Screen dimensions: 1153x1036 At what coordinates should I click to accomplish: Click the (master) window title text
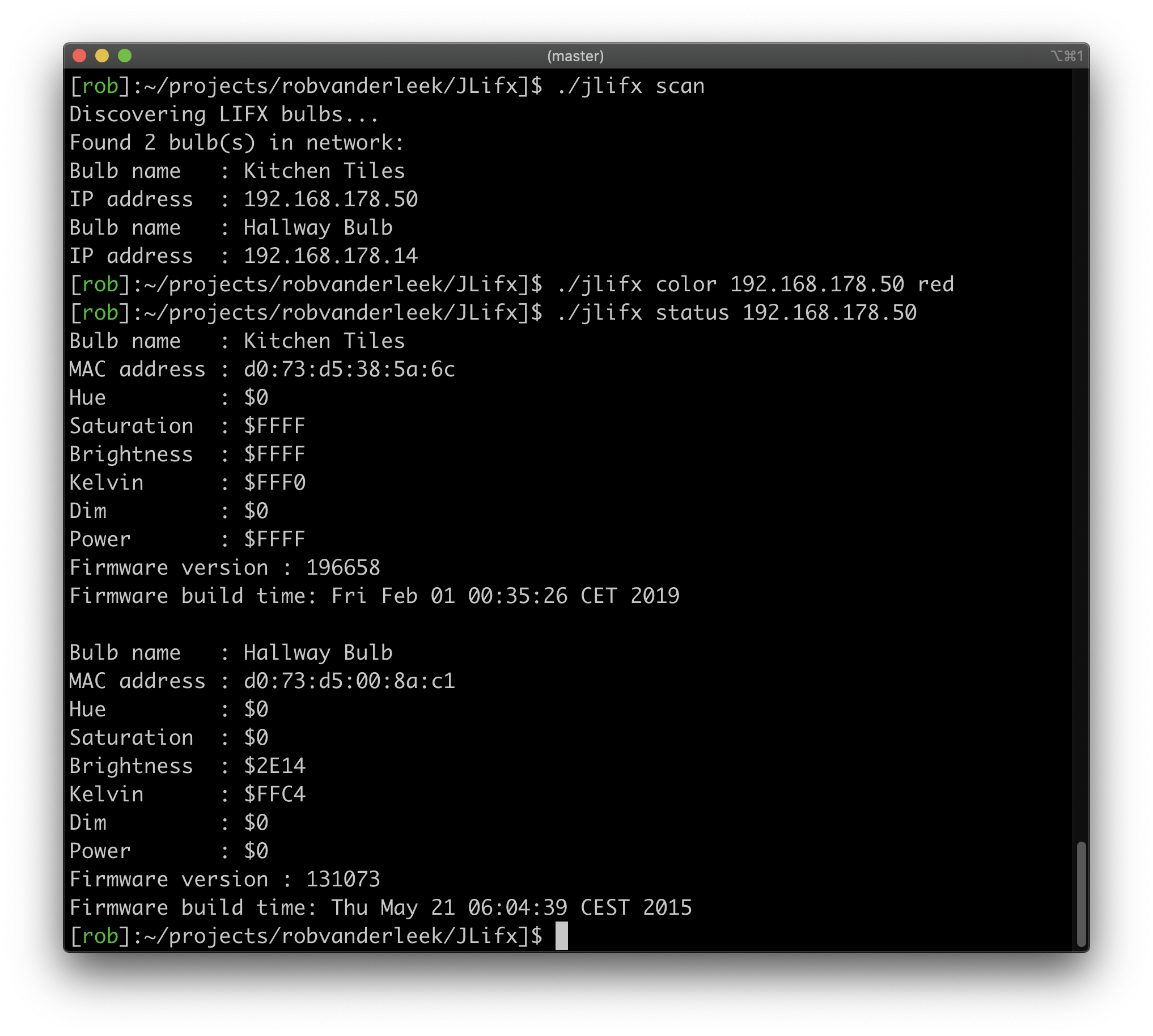pos(575,56)
